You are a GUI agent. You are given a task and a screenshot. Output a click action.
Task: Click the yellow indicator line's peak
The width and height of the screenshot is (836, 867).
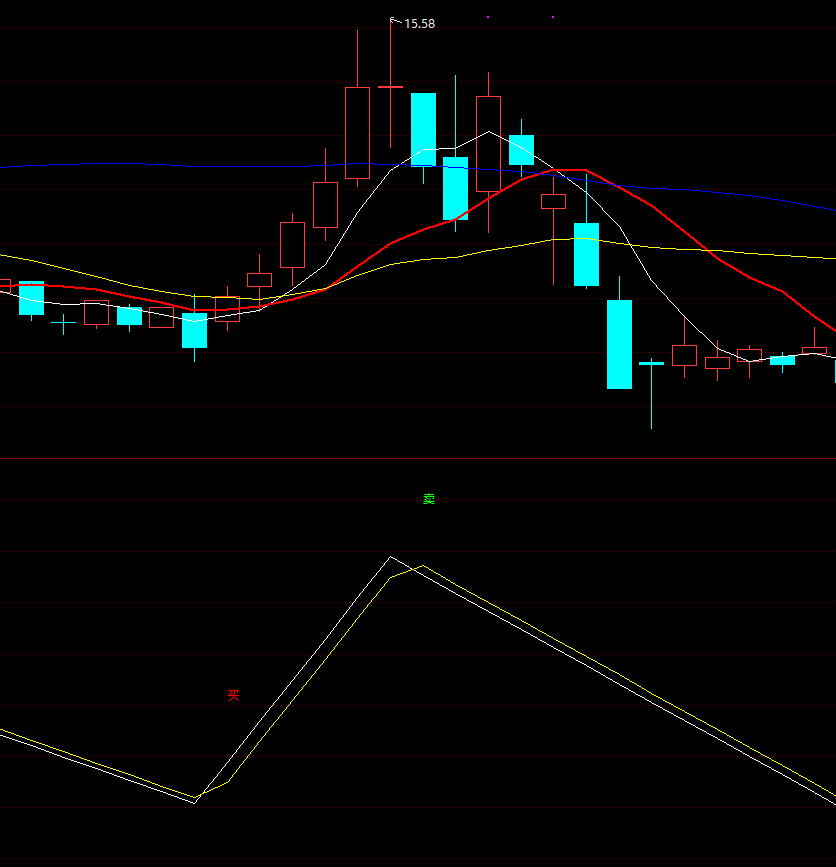click(423, 566)
